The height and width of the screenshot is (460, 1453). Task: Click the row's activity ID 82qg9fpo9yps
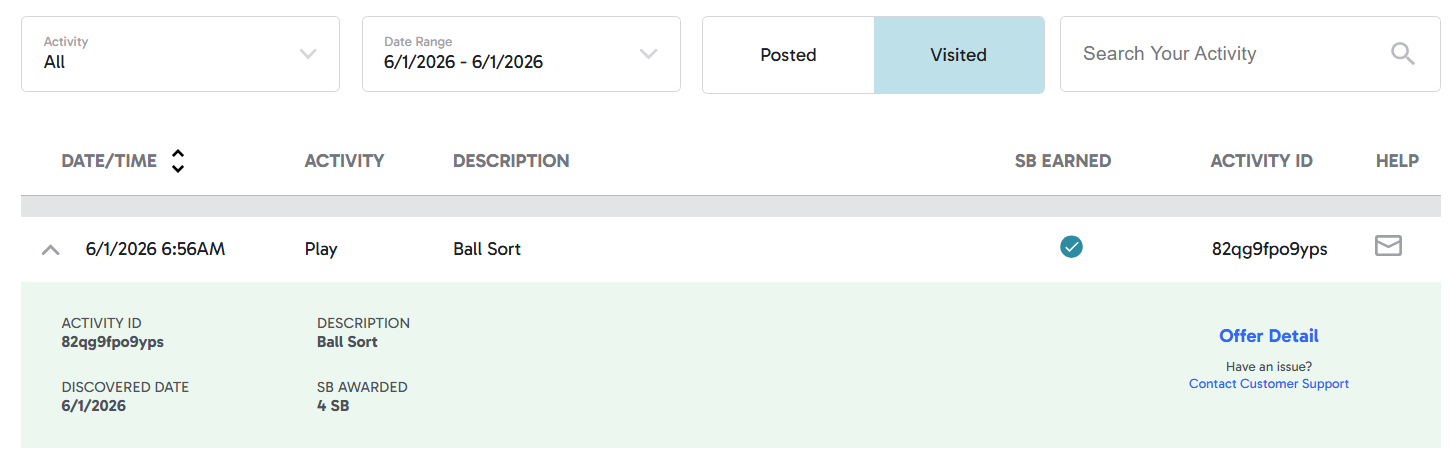pos(1269,249)
